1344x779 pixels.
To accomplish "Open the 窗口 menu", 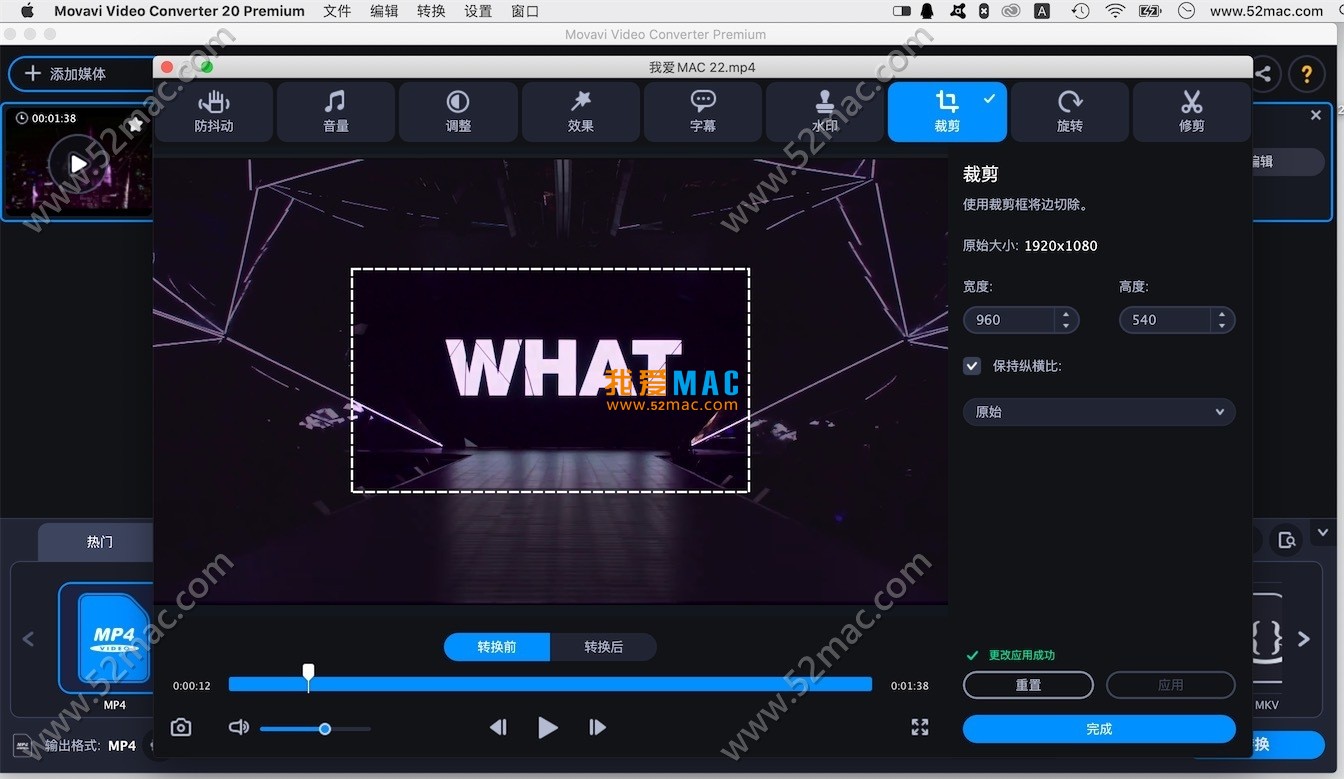I will tap(525, 11).
